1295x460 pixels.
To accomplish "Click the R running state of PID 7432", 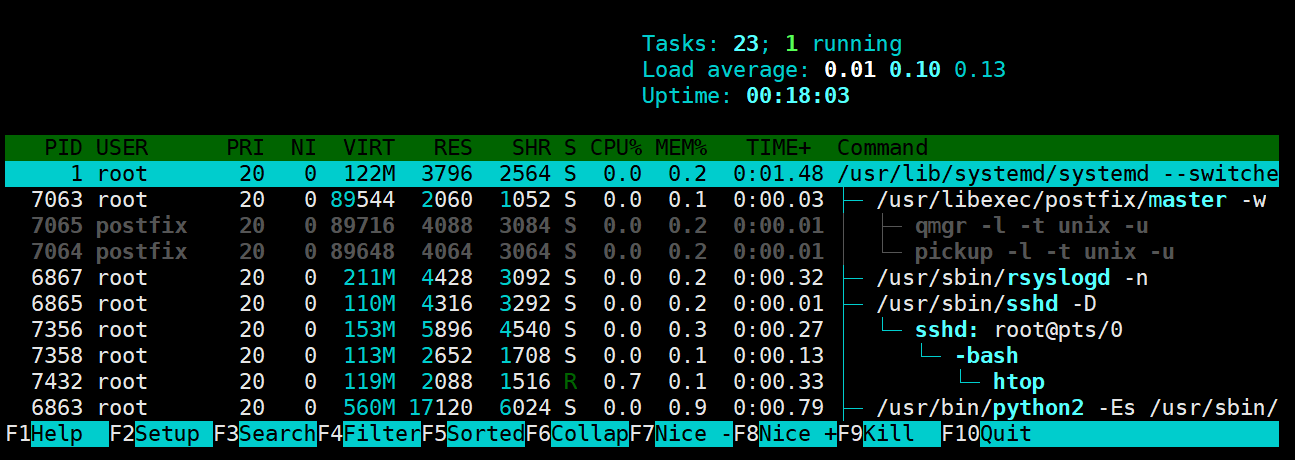I will 570,382.
